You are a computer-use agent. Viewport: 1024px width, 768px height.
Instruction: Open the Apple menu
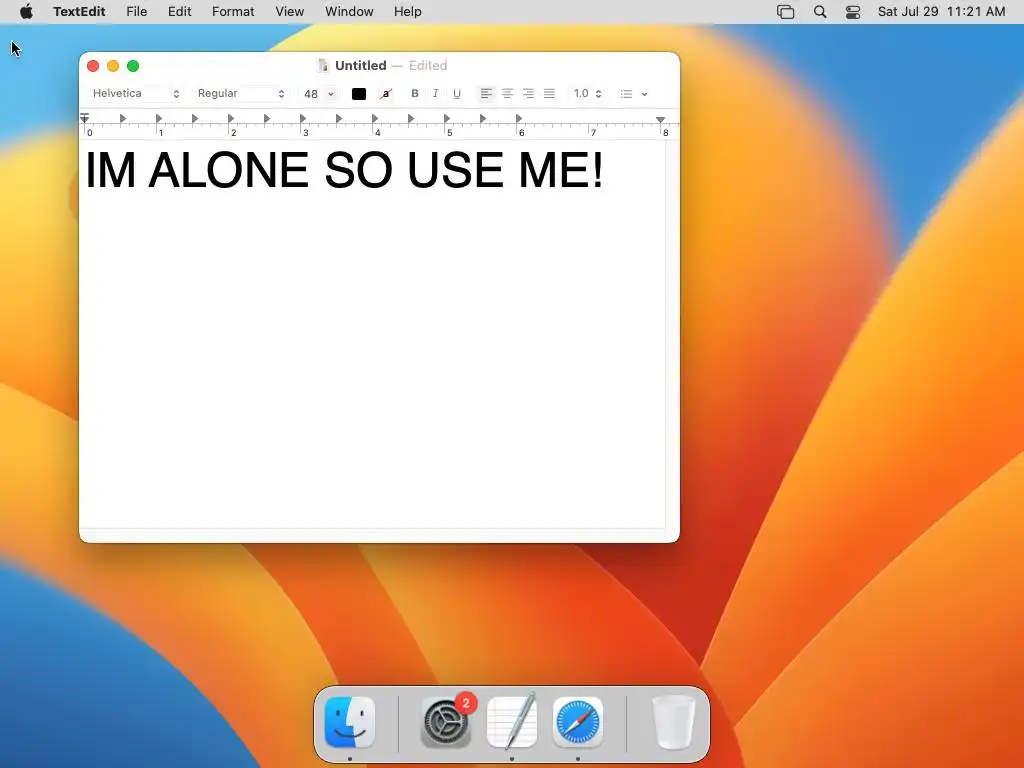(x=26, y=12)
